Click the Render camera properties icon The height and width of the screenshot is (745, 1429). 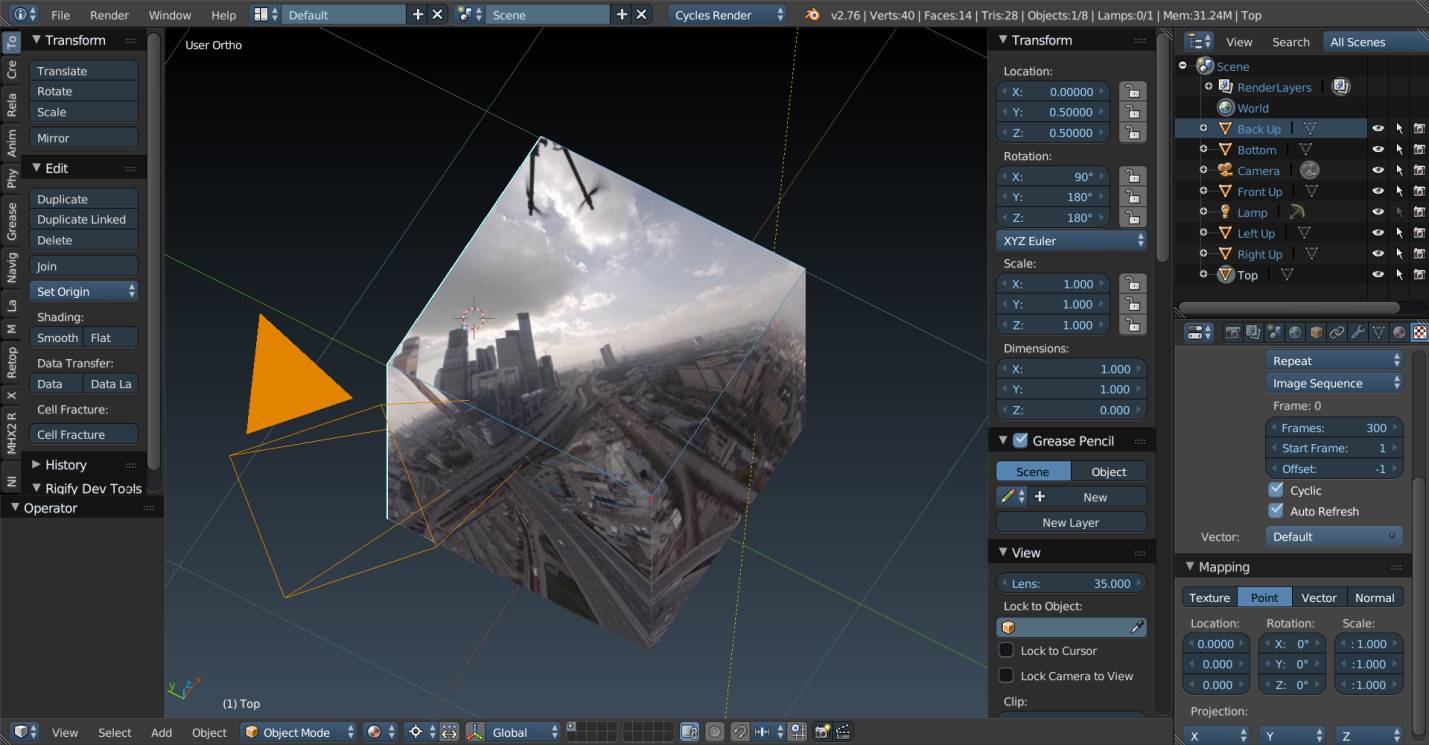click(x=1233, y=332)
